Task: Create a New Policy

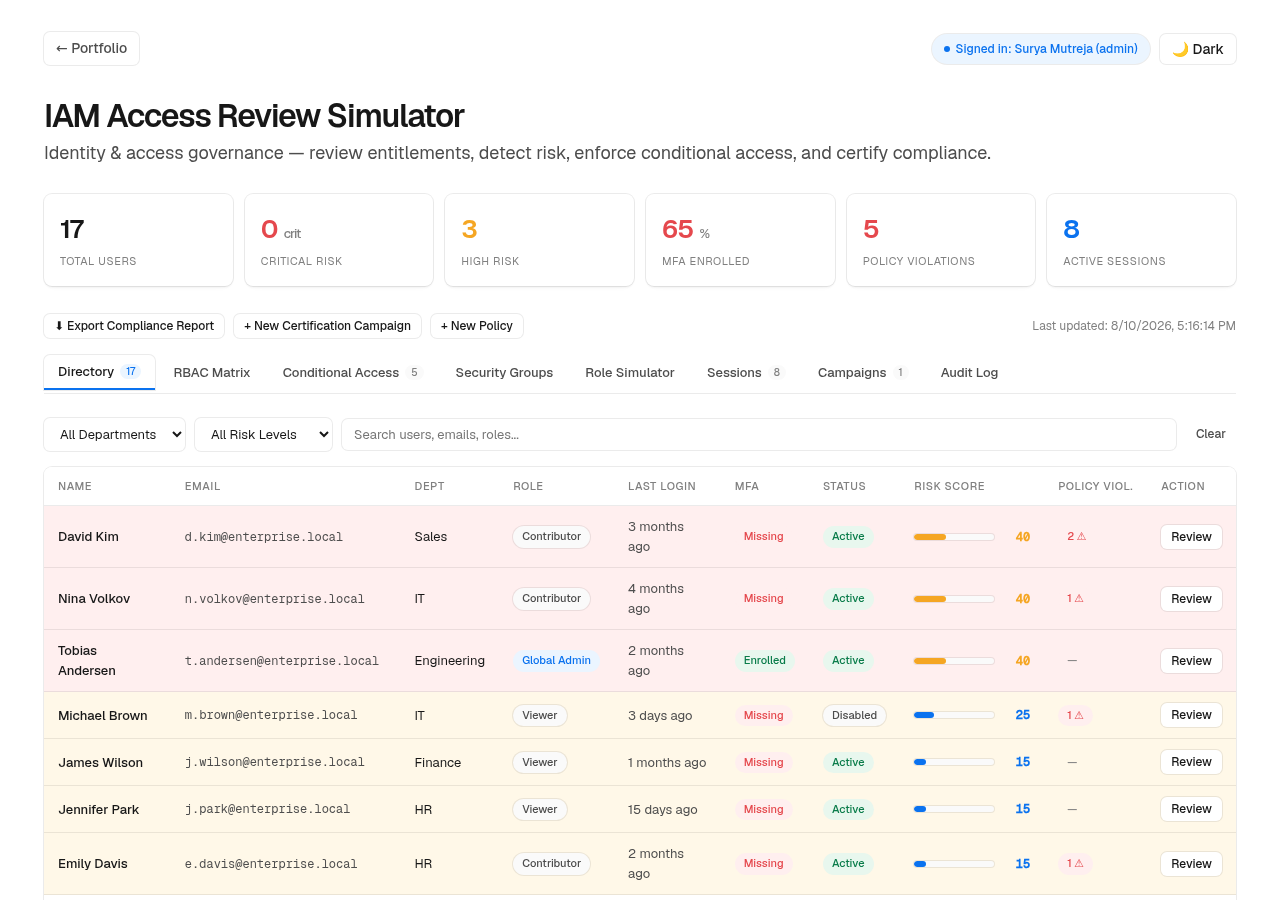Action: click(477, 326)
